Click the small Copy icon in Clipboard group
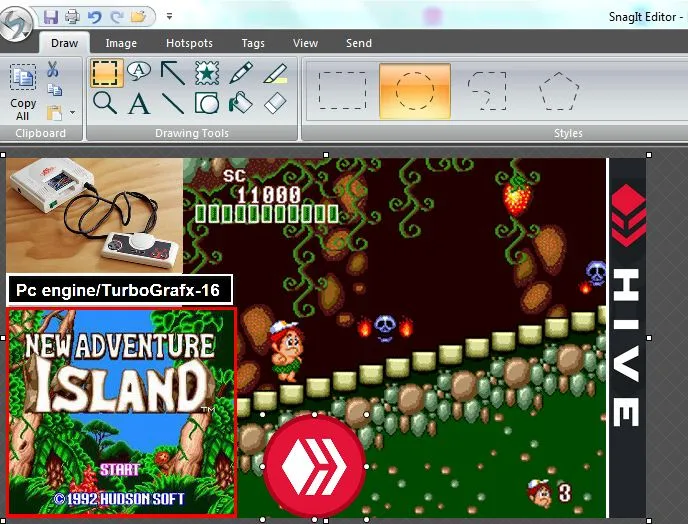The image size is (688, 524). point(54,90)
